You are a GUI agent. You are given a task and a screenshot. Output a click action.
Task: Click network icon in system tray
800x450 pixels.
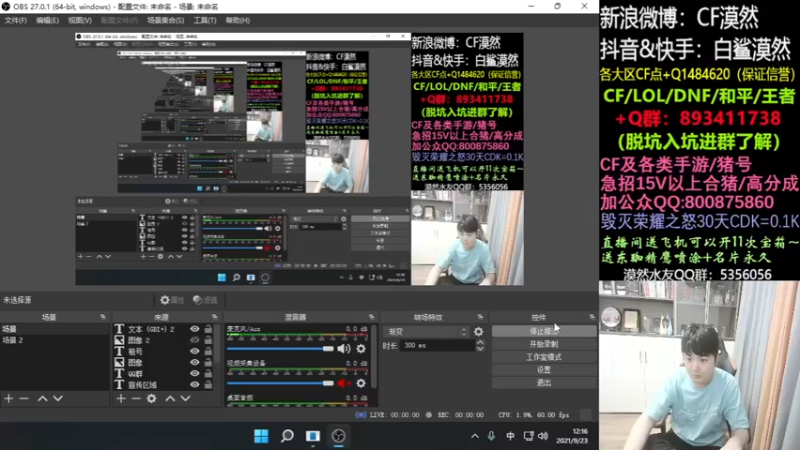tap(529, 436)
